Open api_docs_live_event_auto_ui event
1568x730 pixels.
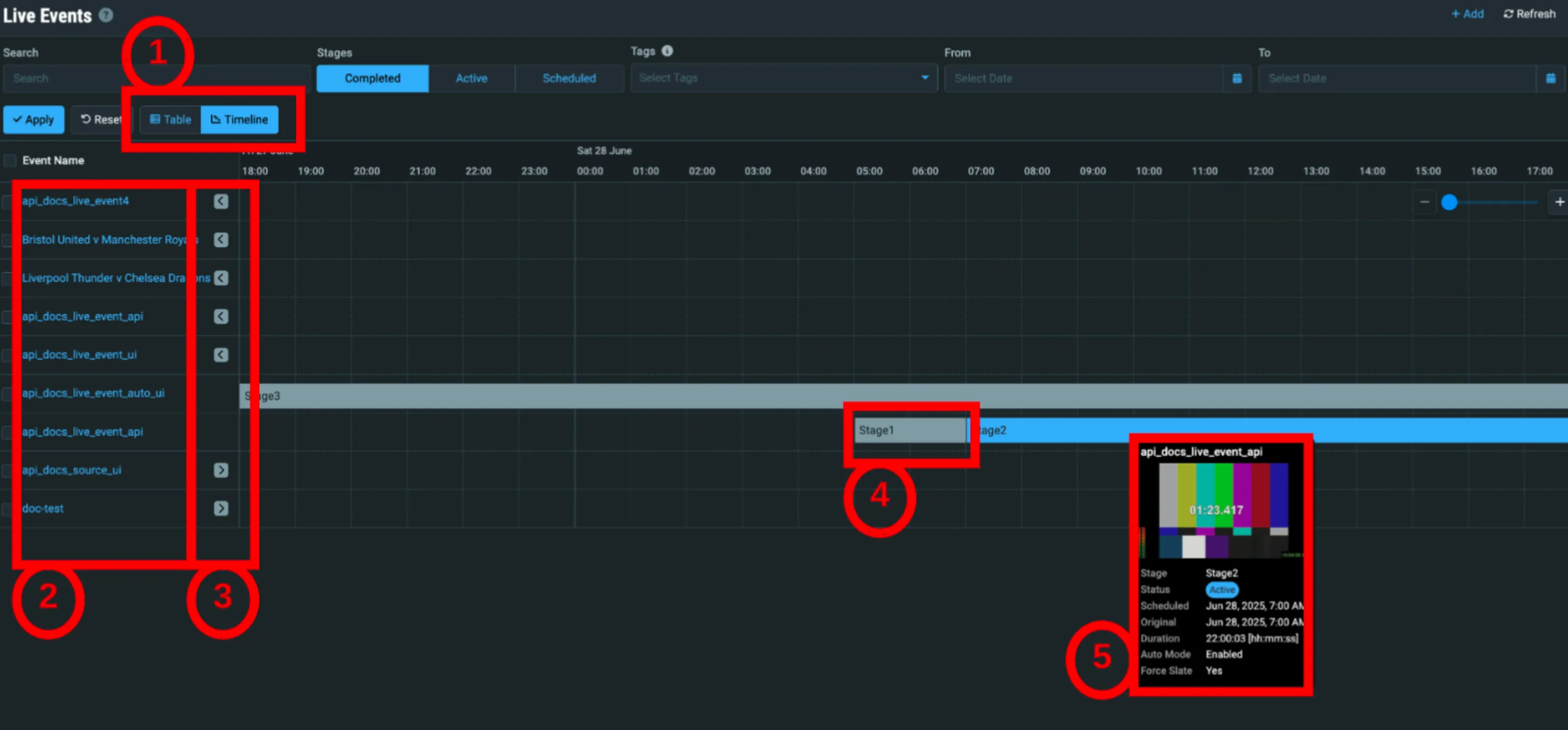tap(93, 394)
